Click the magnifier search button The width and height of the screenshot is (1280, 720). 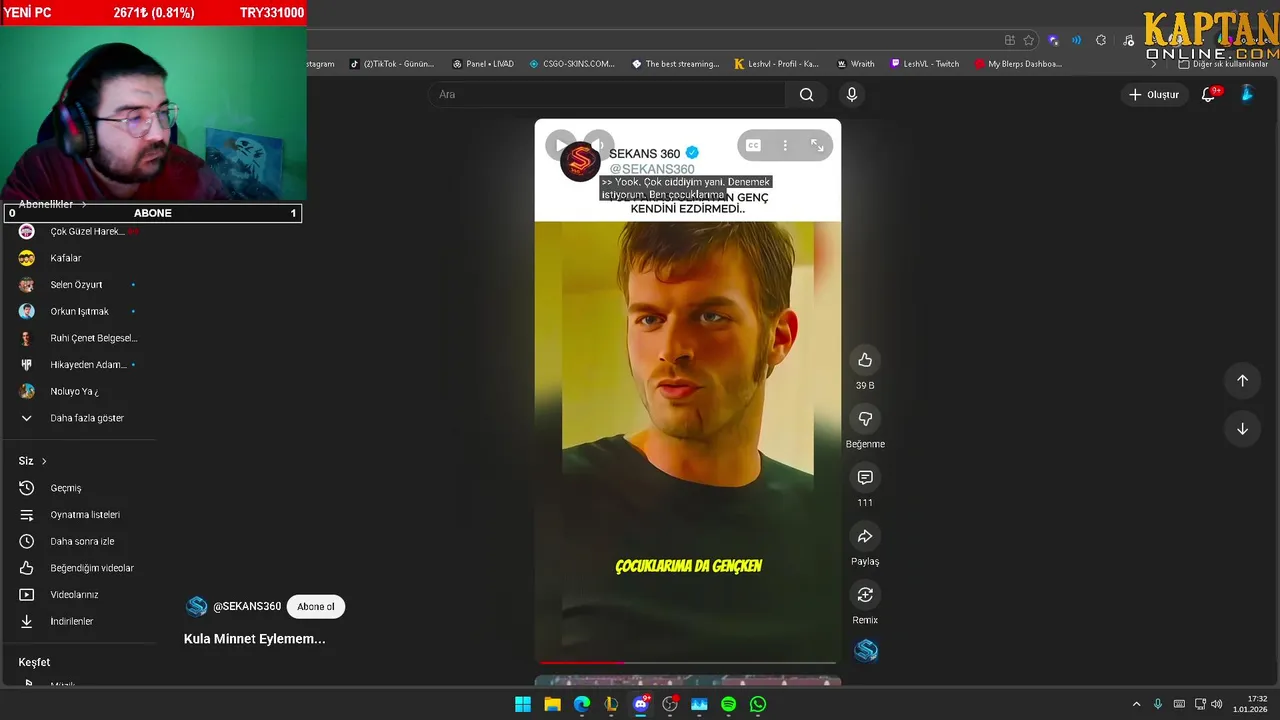coord(807,94)
